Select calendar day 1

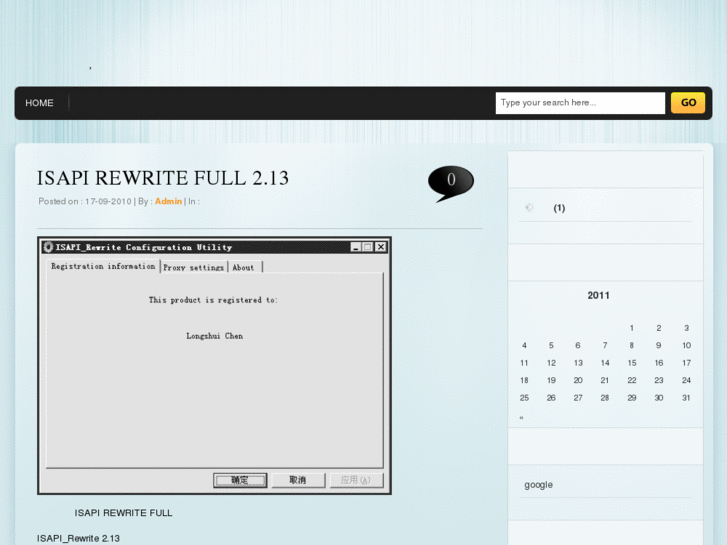[x=631, y=328]
